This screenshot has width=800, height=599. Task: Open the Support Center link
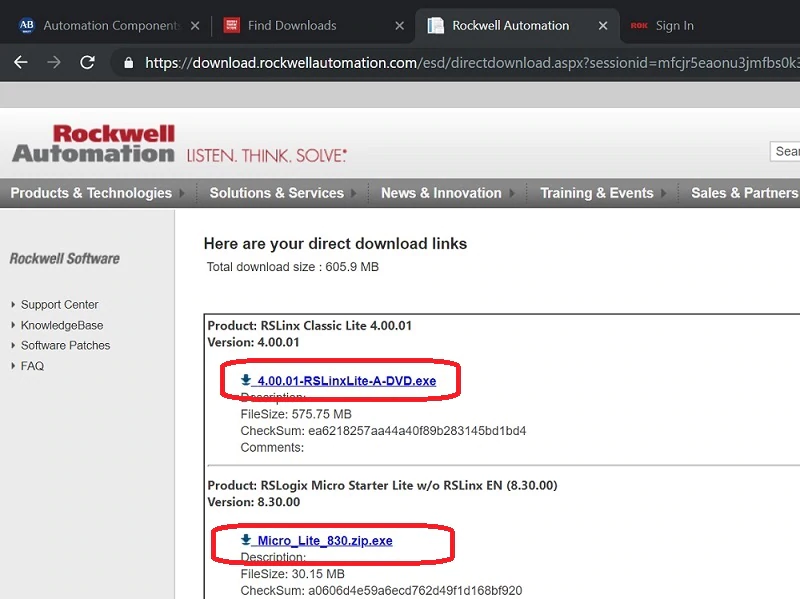(x=59, y=305)
